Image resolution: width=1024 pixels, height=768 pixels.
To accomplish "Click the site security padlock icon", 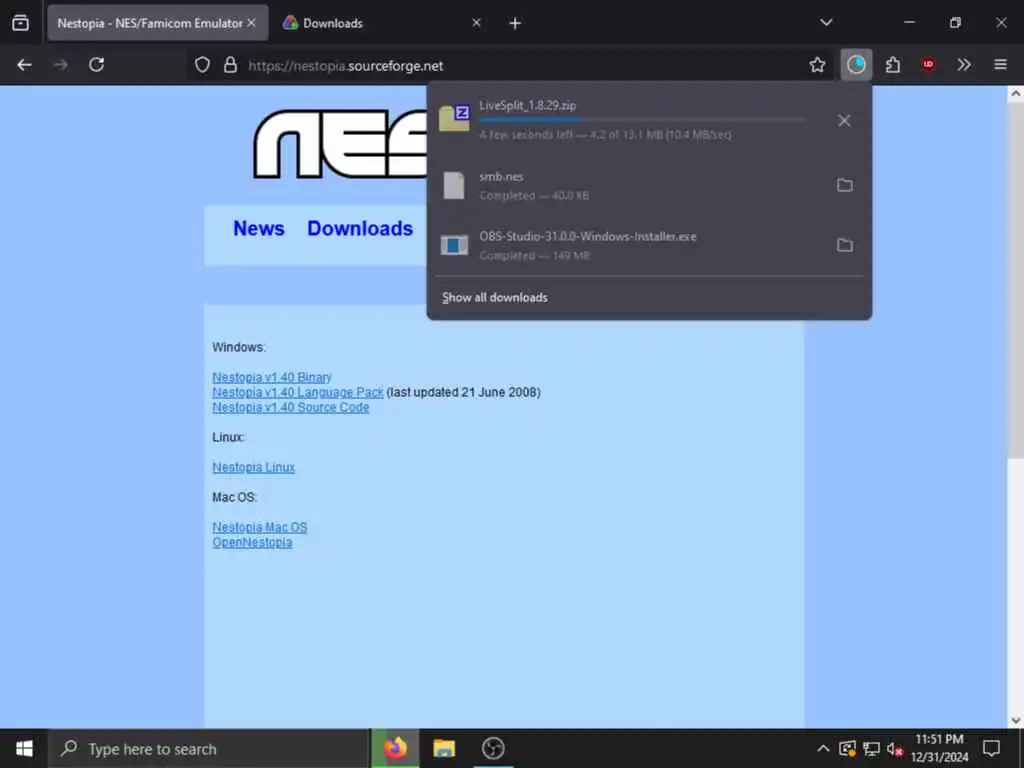I will coord(230,65).
